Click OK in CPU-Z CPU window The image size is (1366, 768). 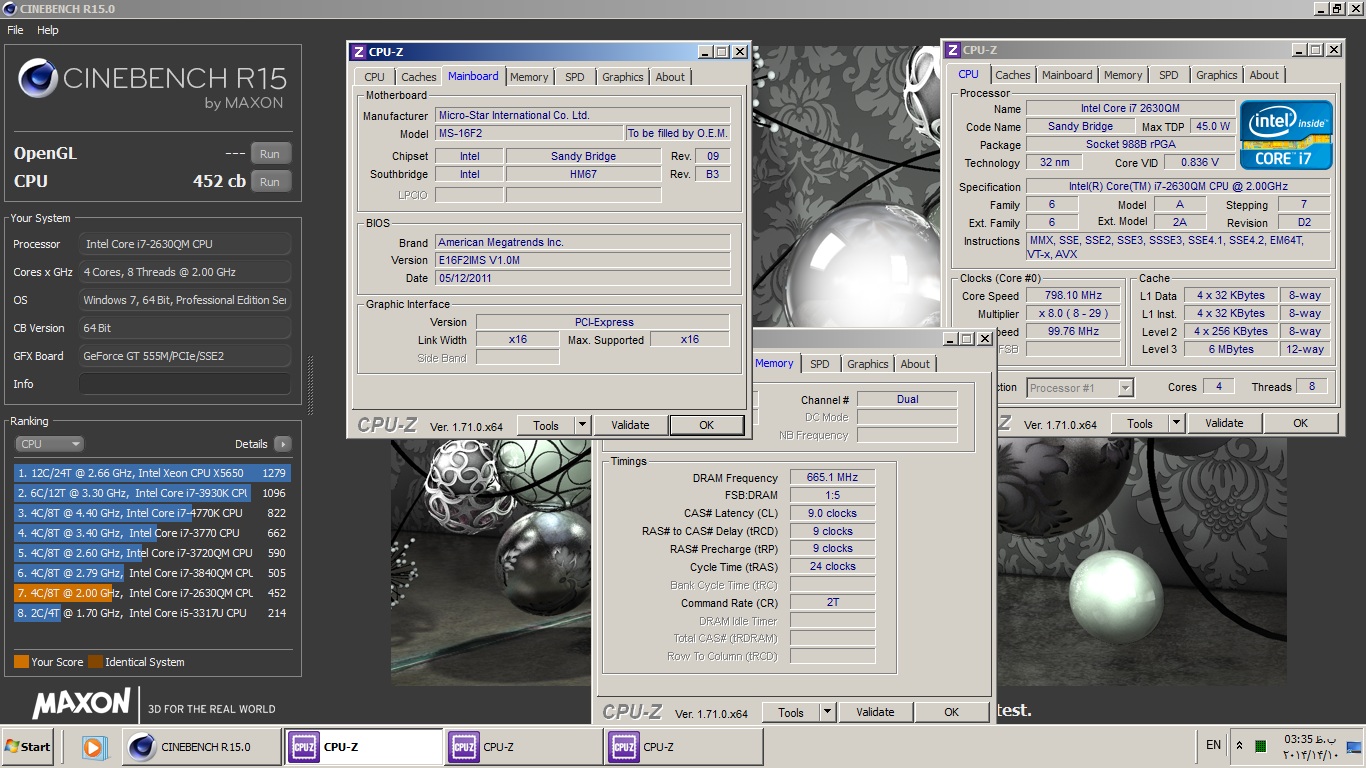(x=1300, y=423)
